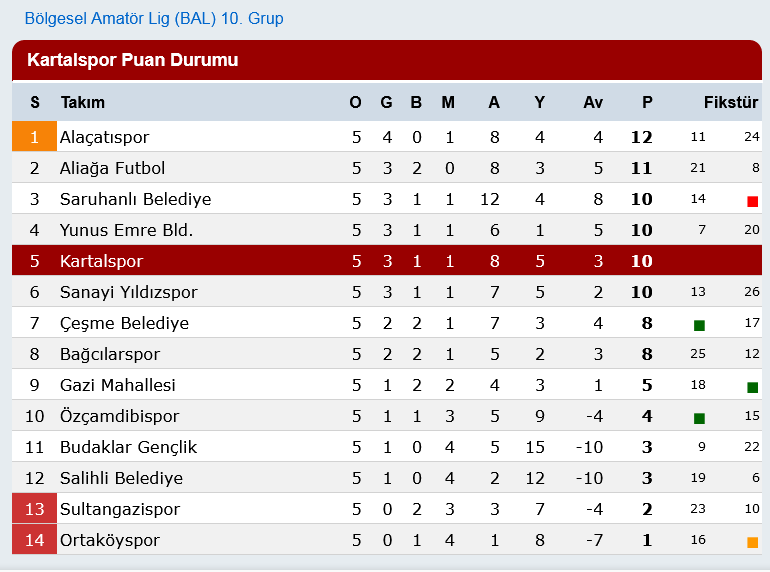Open fixture week 11 for Alaçatıspor

tap(698, 136)
